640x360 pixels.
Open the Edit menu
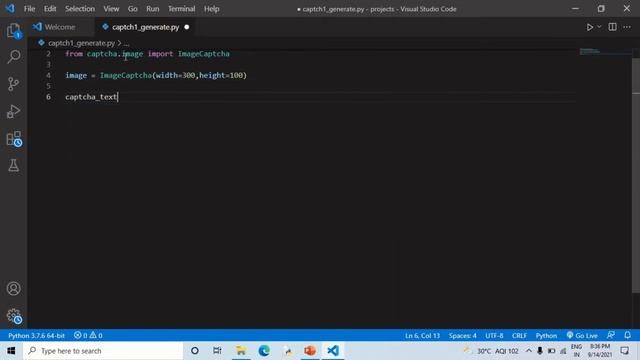[x=50, y=9]
